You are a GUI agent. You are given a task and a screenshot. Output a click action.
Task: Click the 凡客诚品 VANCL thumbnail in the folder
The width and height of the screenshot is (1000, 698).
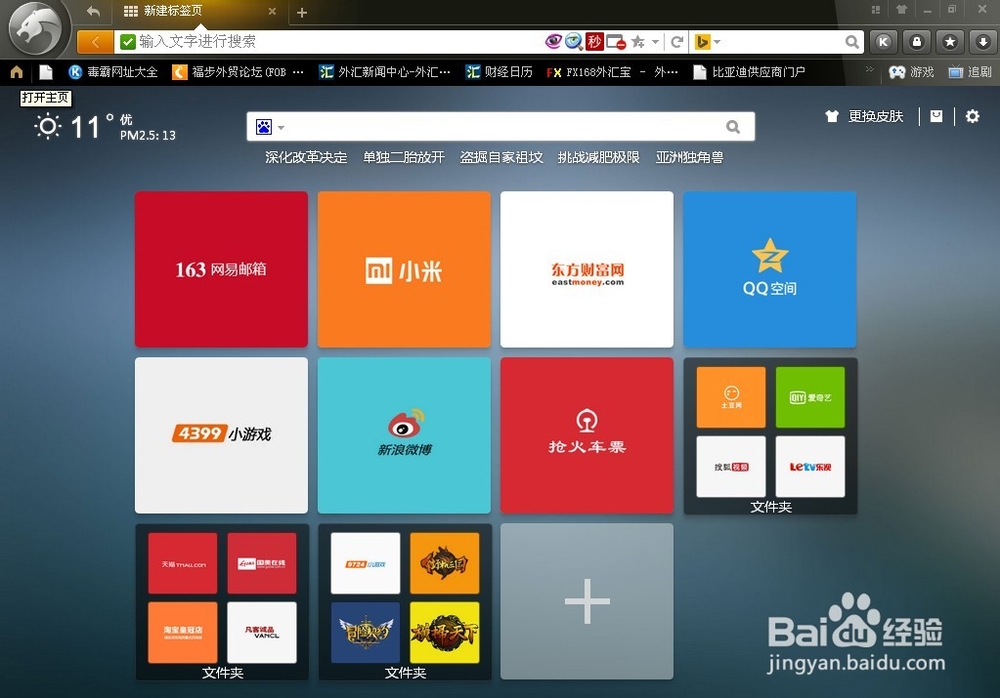261,632
